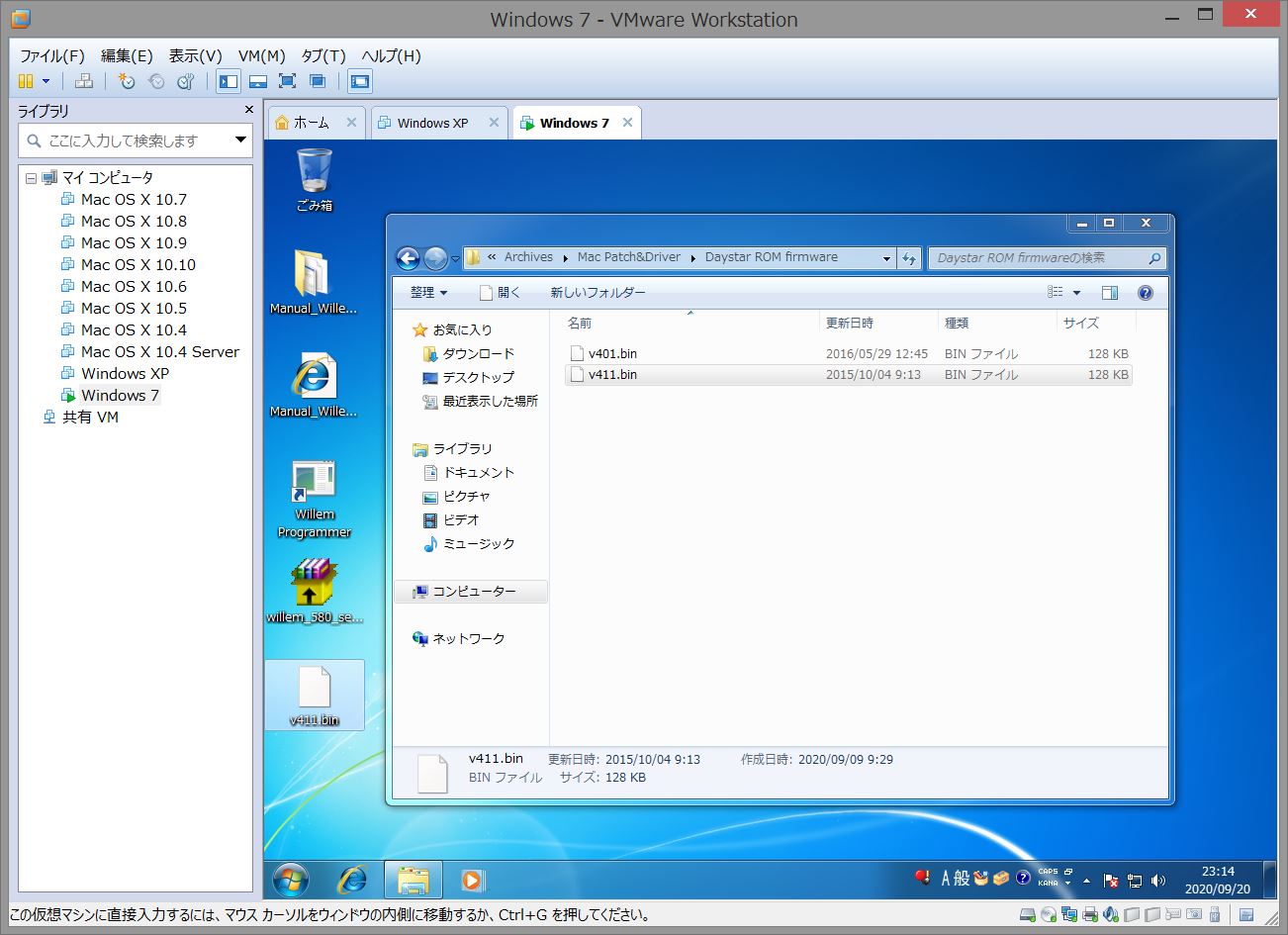Image resolution: width=1288 pixels, height=935 pixels.
Task: Click the Unity mode toolbar icon
Action: (x=318, y=82)
